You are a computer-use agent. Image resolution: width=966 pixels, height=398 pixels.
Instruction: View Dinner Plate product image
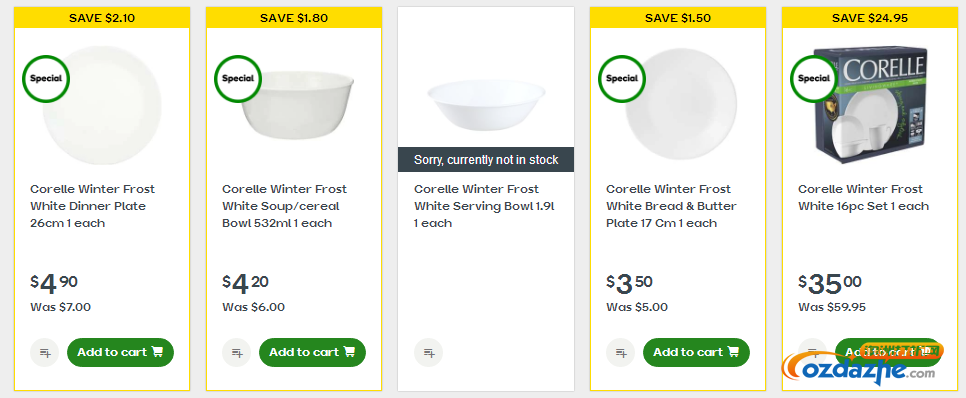[x=102, y=105]
